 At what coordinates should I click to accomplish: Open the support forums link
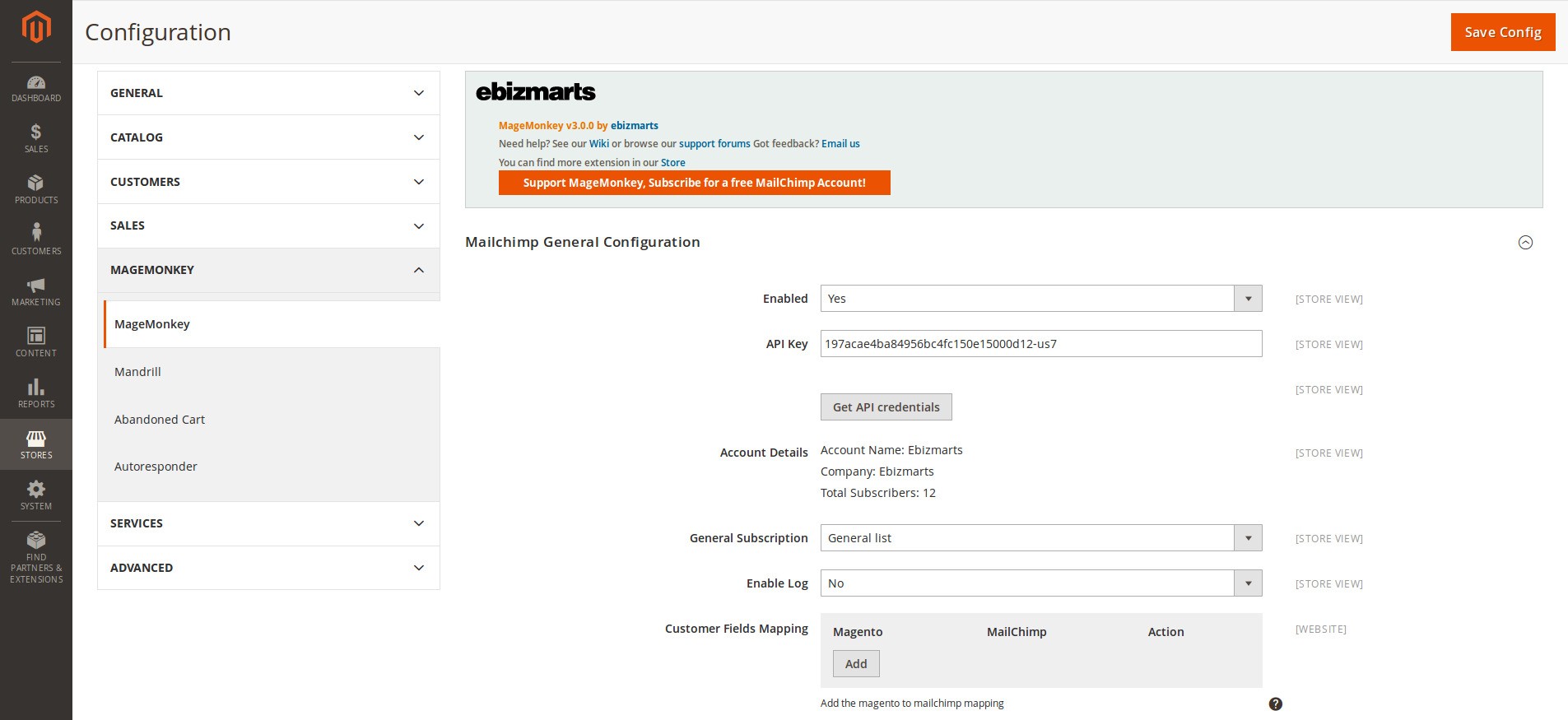[714, 144]
